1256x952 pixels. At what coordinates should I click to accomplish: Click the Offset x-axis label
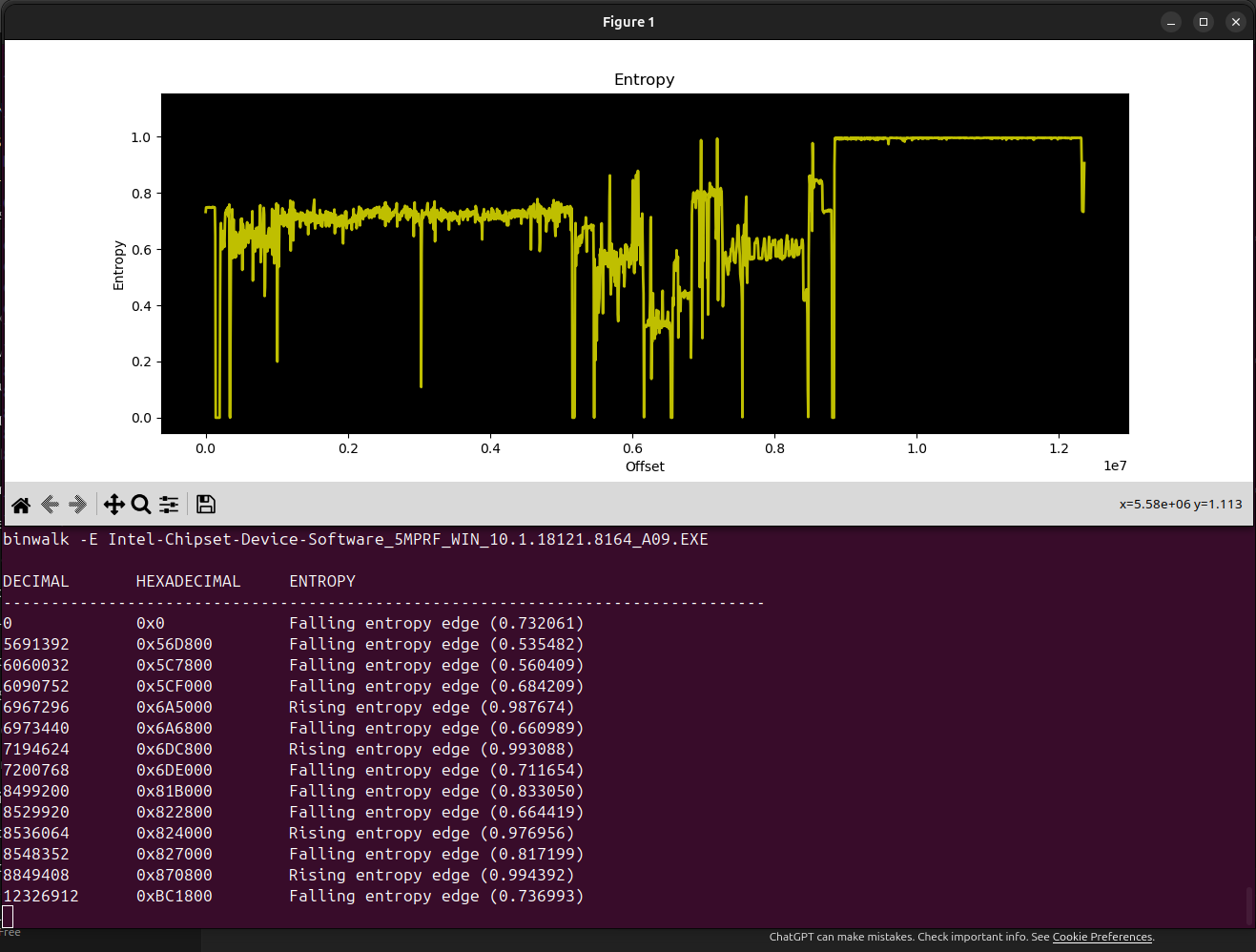point(645,466)
